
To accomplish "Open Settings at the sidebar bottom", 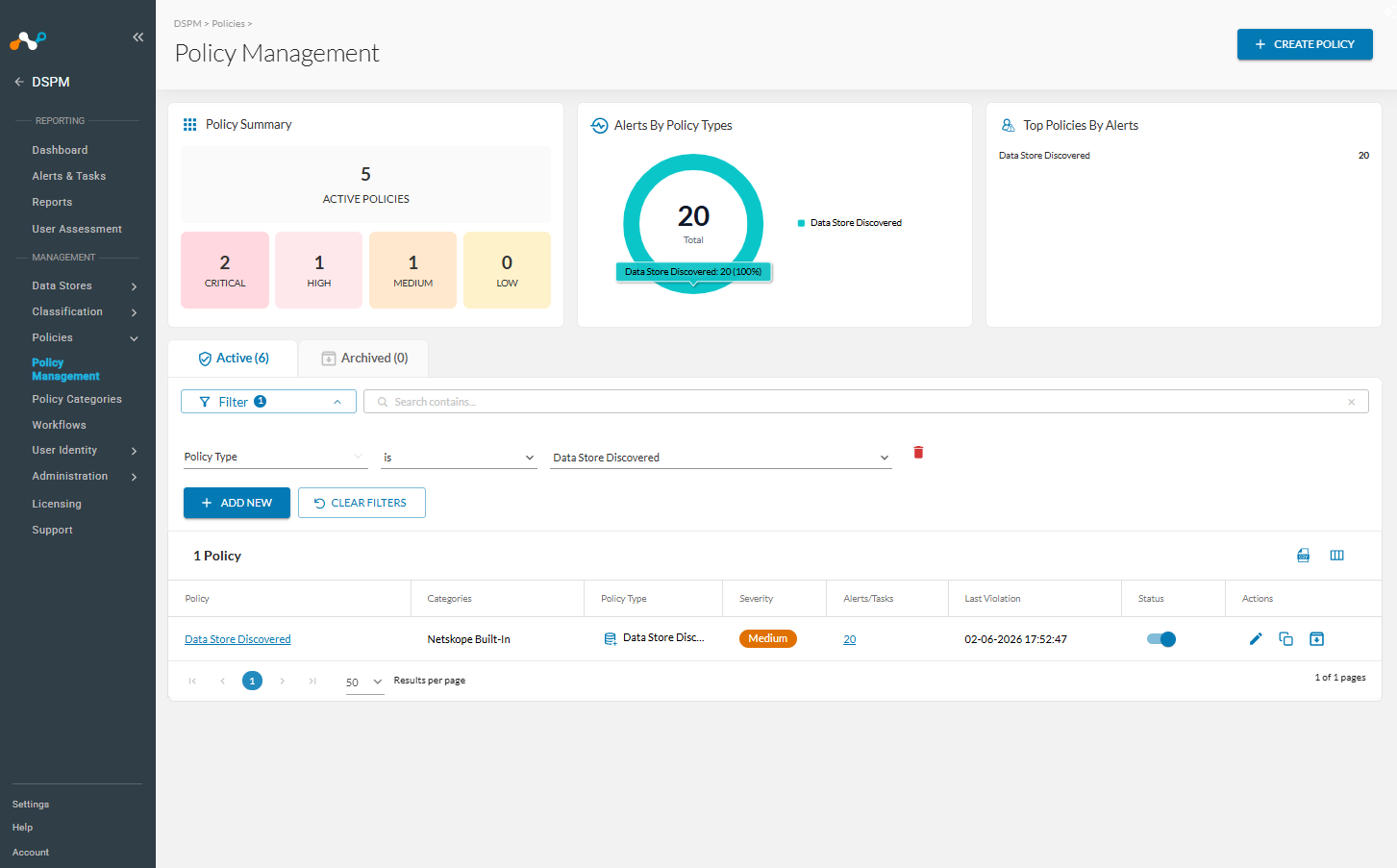I will [31, 805].
